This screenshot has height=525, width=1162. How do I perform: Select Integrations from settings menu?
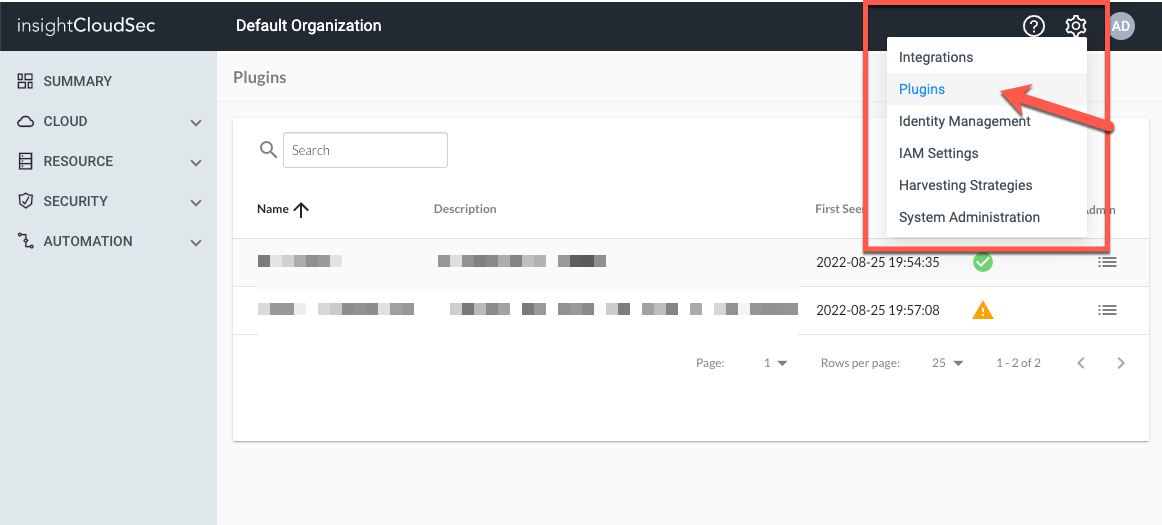[987, 57]
